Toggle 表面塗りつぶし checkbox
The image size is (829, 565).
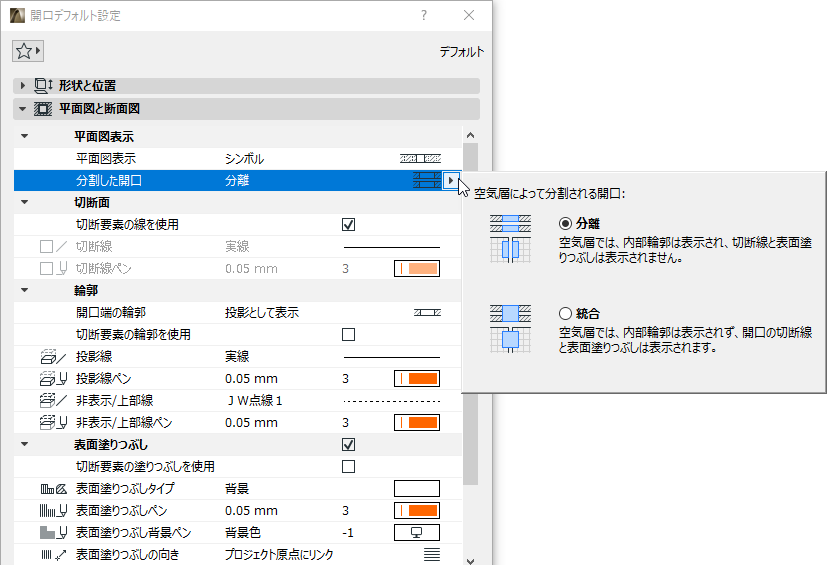coord(348,444)
